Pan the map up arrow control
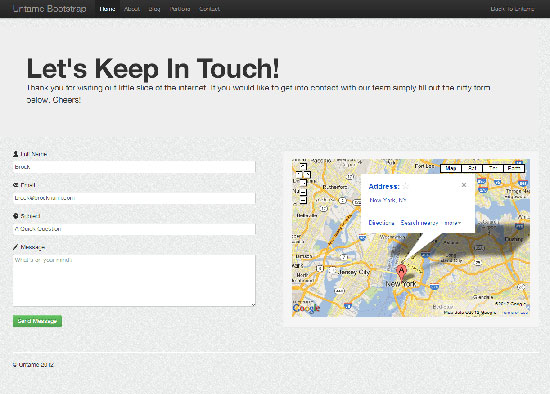The image size is (550, 394). [x=303, y=166]
